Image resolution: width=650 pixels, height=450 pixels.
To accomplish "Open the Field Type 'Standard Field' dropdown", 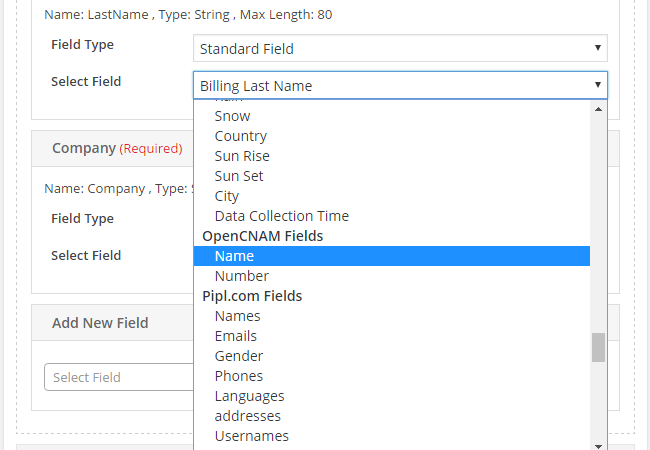I will (x=399, y=48).
